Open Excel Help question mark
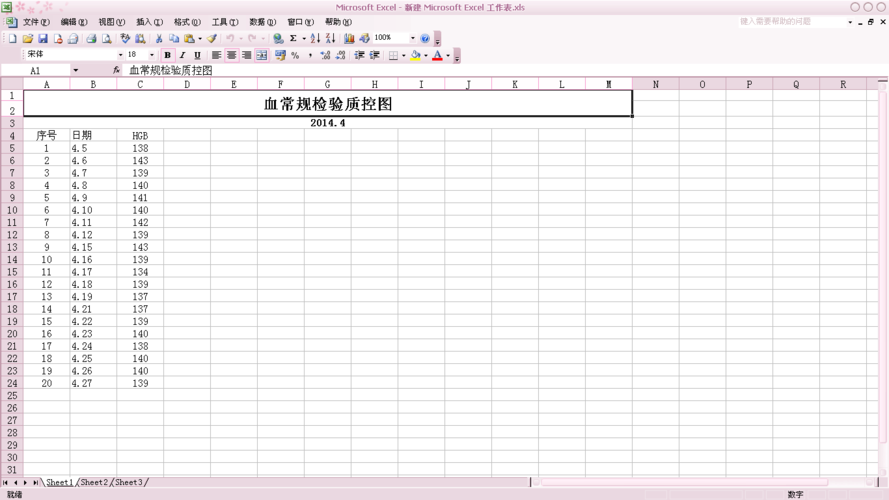The width and height of the screenshot is (889, 500). click(x=425, y=39)
